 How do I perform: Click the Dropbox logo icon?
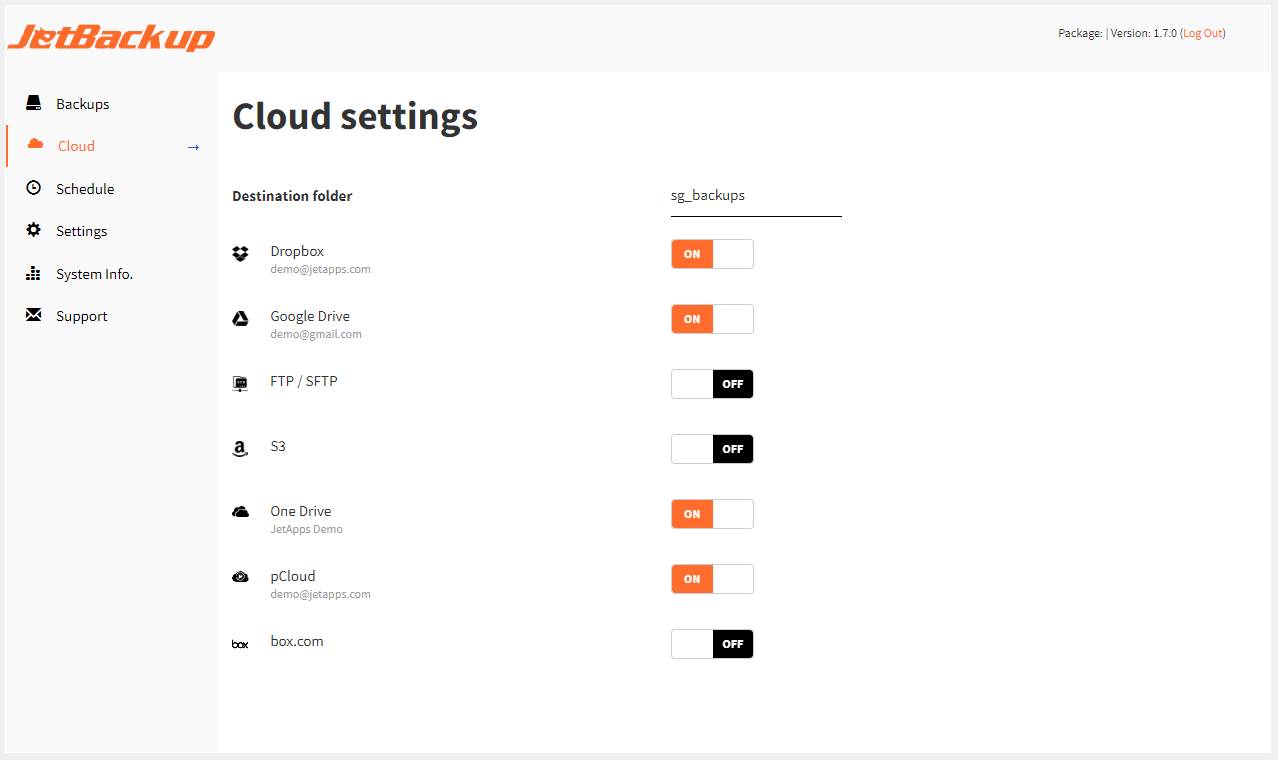[240, 254]
